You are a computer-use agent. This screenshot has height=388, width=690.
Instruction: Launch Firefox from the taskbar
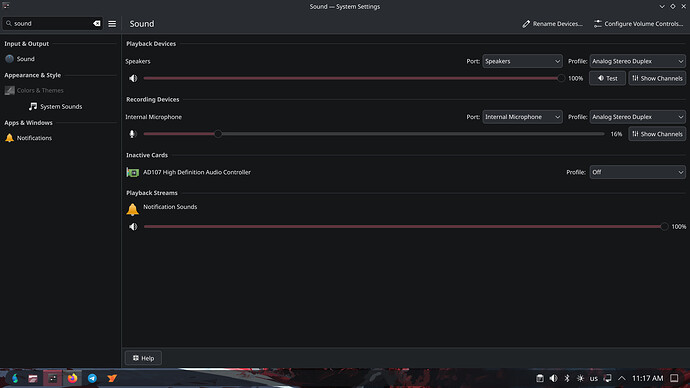[73, 378]
